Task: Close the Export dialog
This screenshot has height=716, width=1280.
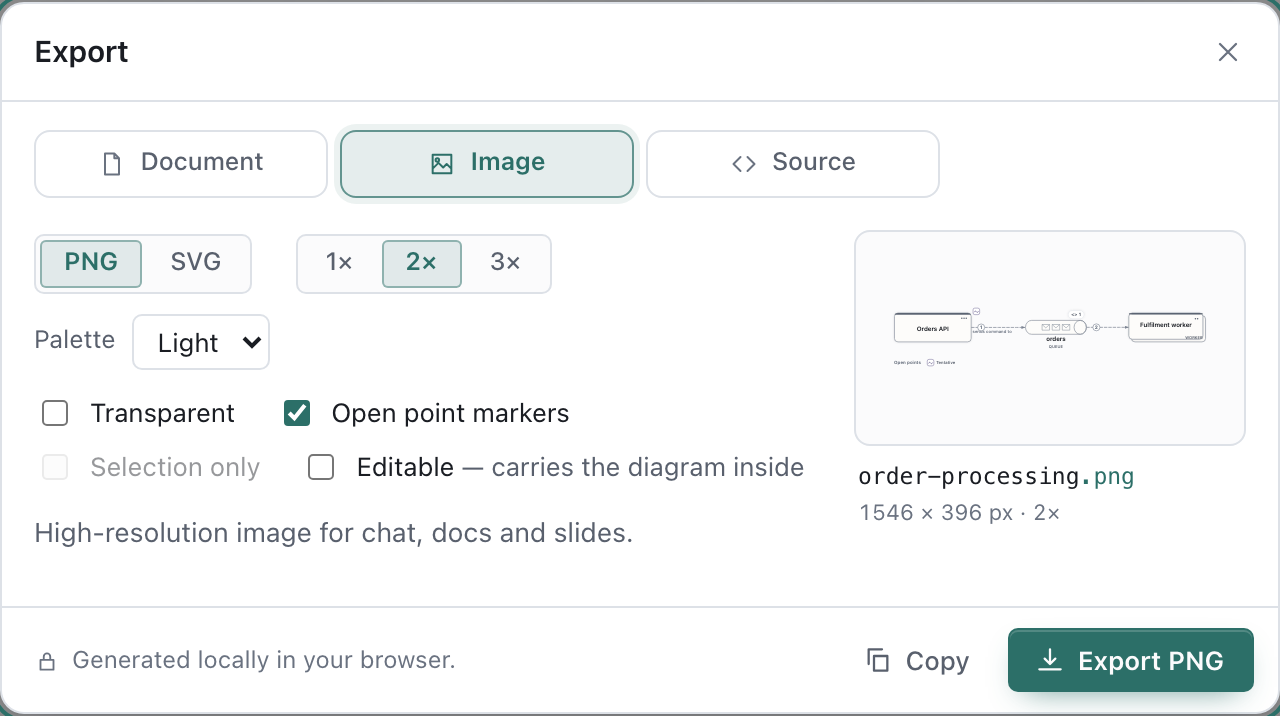Action: click(x=1227, y=52)
